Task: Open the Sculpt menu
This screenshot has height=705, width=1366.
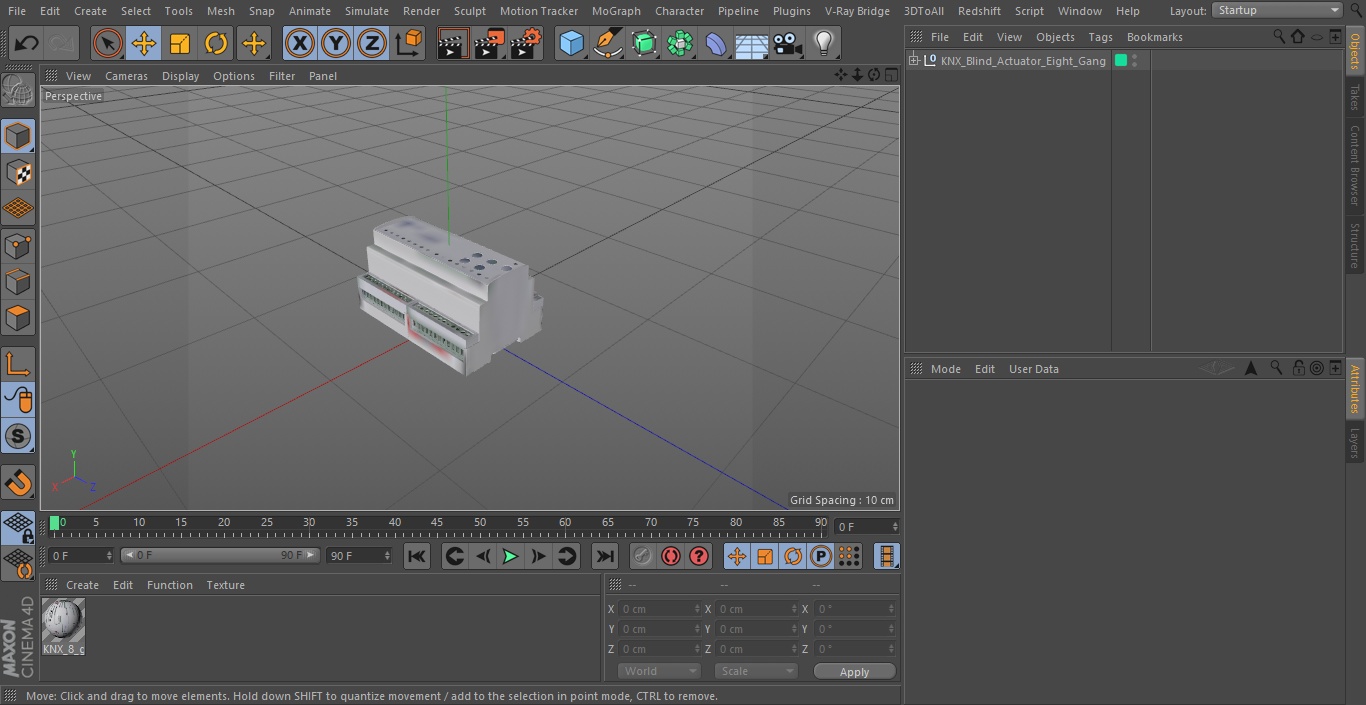Action: (469, 11)
